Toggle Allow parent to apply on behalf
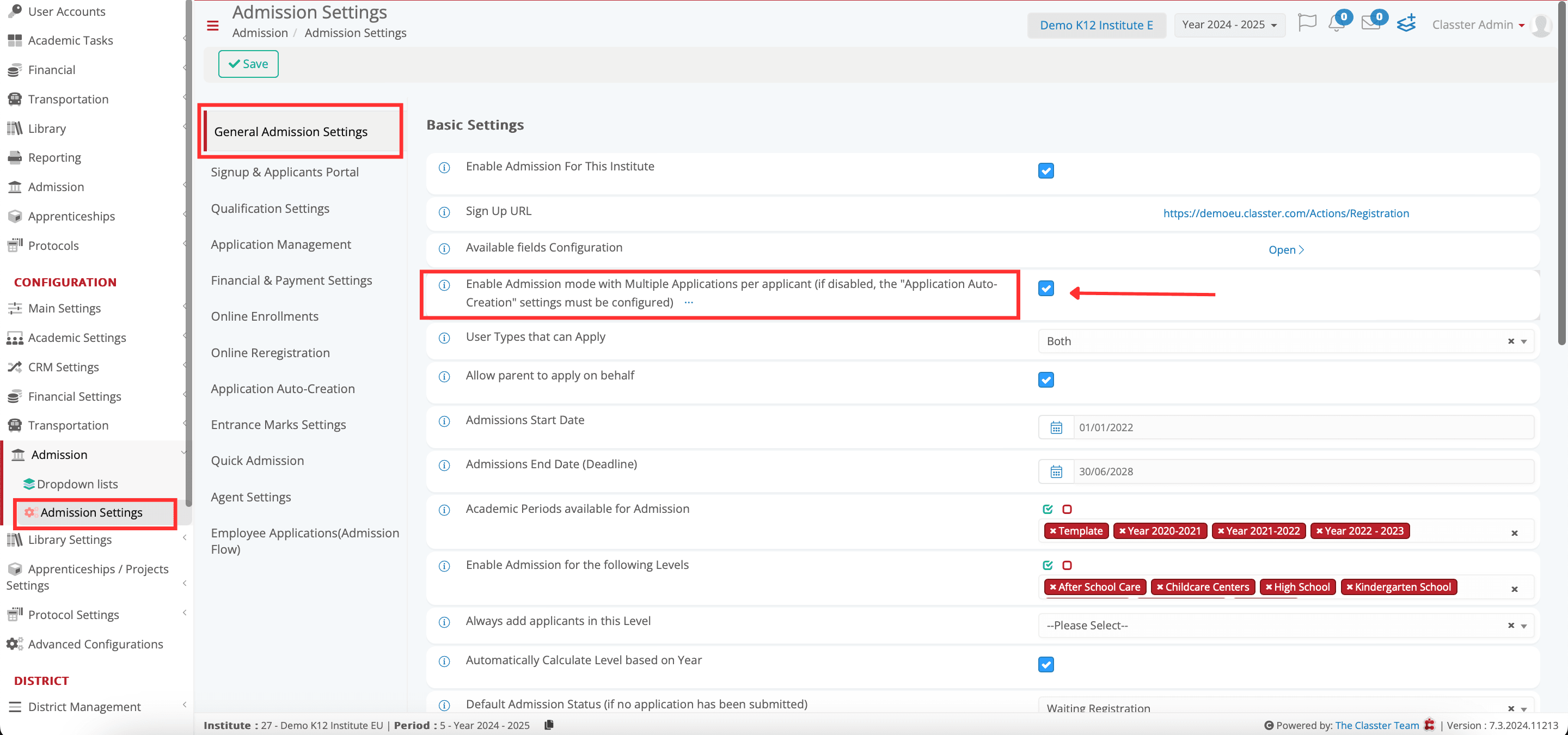The image size is (1568, 735). pyautogui.click(x=1046, y=379)
